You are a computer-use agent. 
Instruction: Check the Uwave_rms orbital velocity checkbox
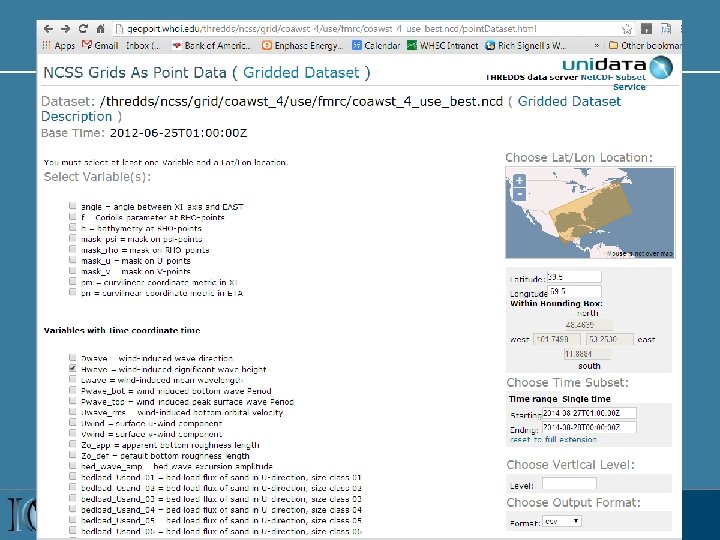tap(73, 411)
